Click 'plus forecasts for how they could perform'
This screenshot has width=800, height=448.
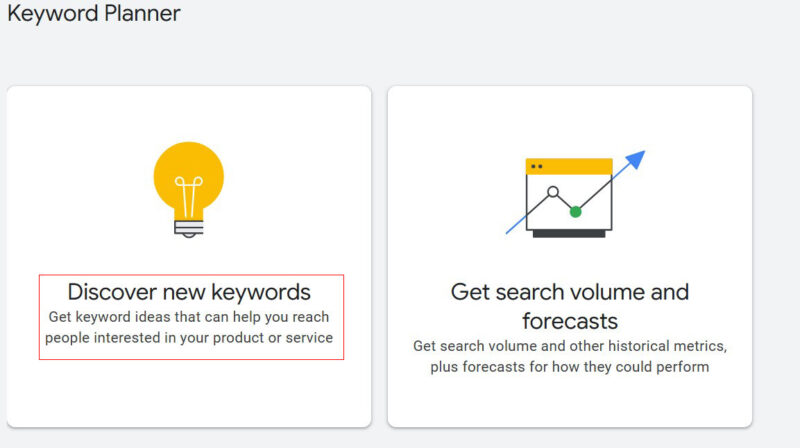click(569, 367)
